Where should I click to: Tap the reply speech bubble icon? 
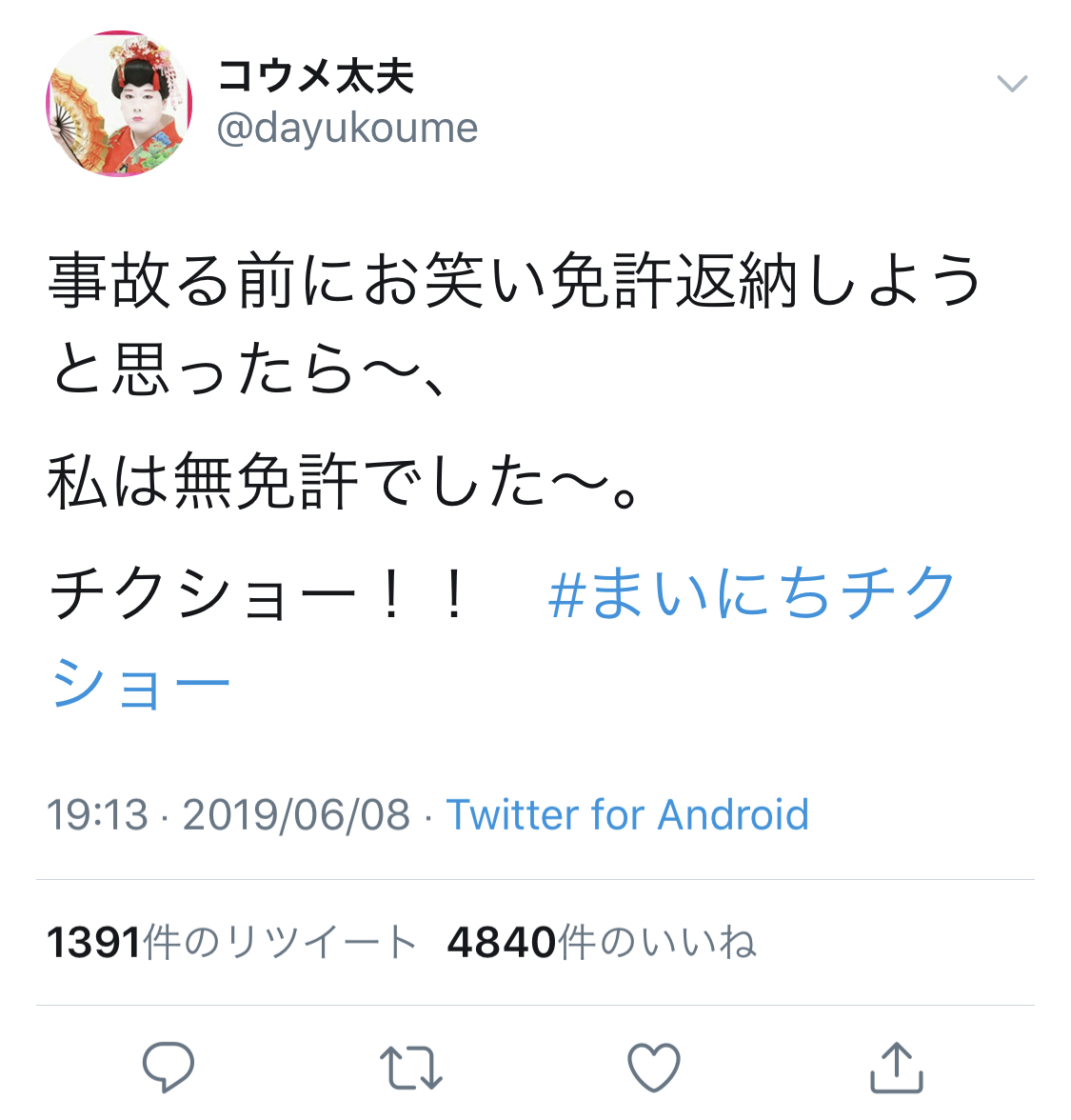169,1067
